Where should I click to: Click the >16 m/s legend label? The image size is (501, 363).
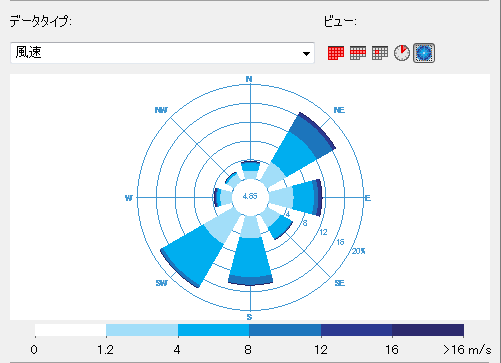467,350
